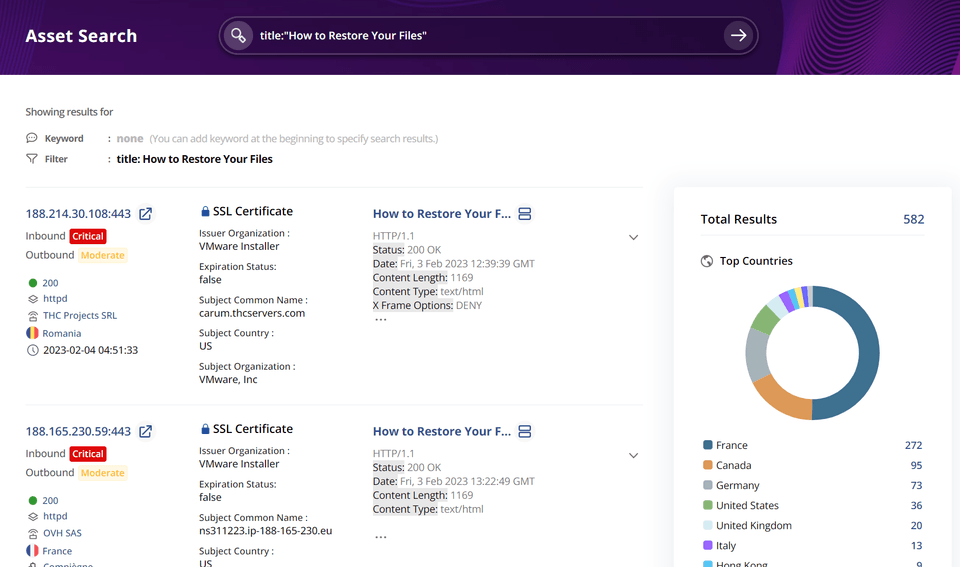The image size is (960, 567).
Task: Expand first result's HTTP details chevron
Action: coord(633,238)
